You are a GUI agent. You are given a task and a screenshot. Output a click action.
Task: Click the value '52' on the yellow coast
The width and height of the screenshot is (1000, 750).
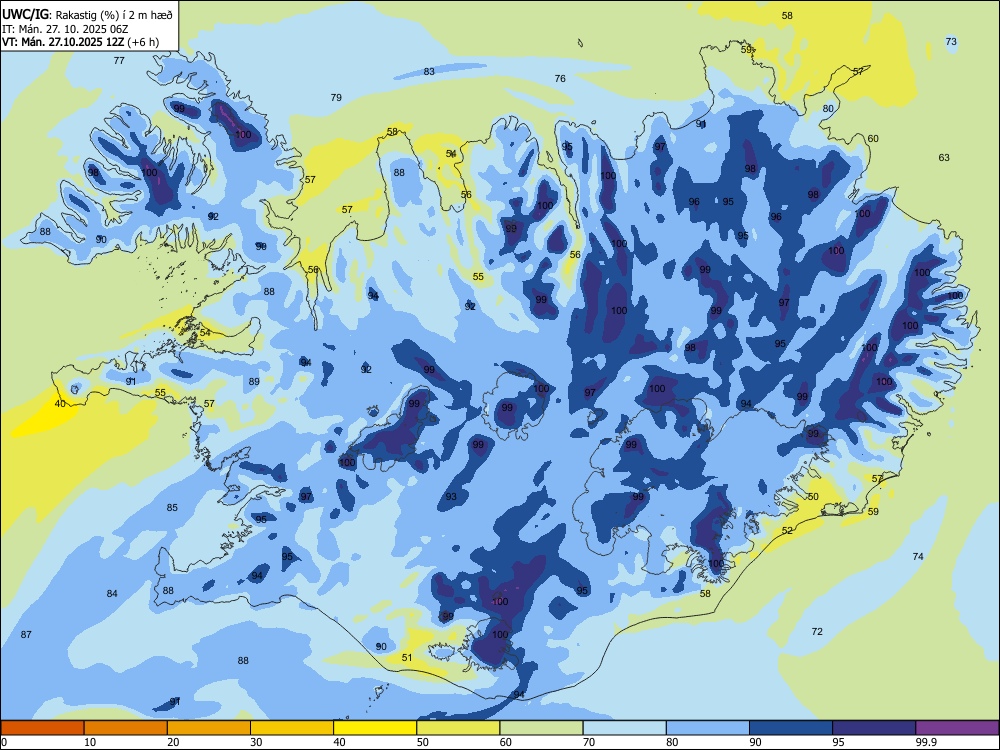(787, 531)
